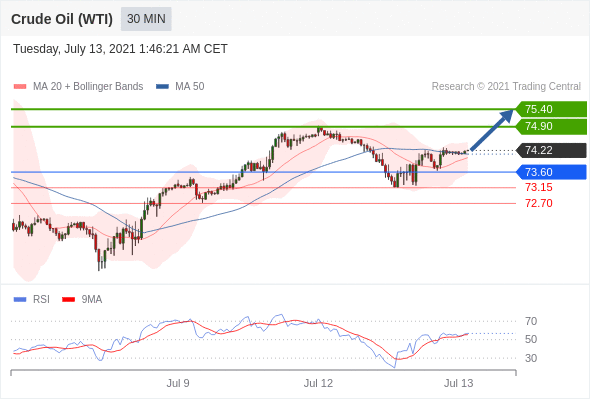Click the 73.60 blue pivot tag

551,172
